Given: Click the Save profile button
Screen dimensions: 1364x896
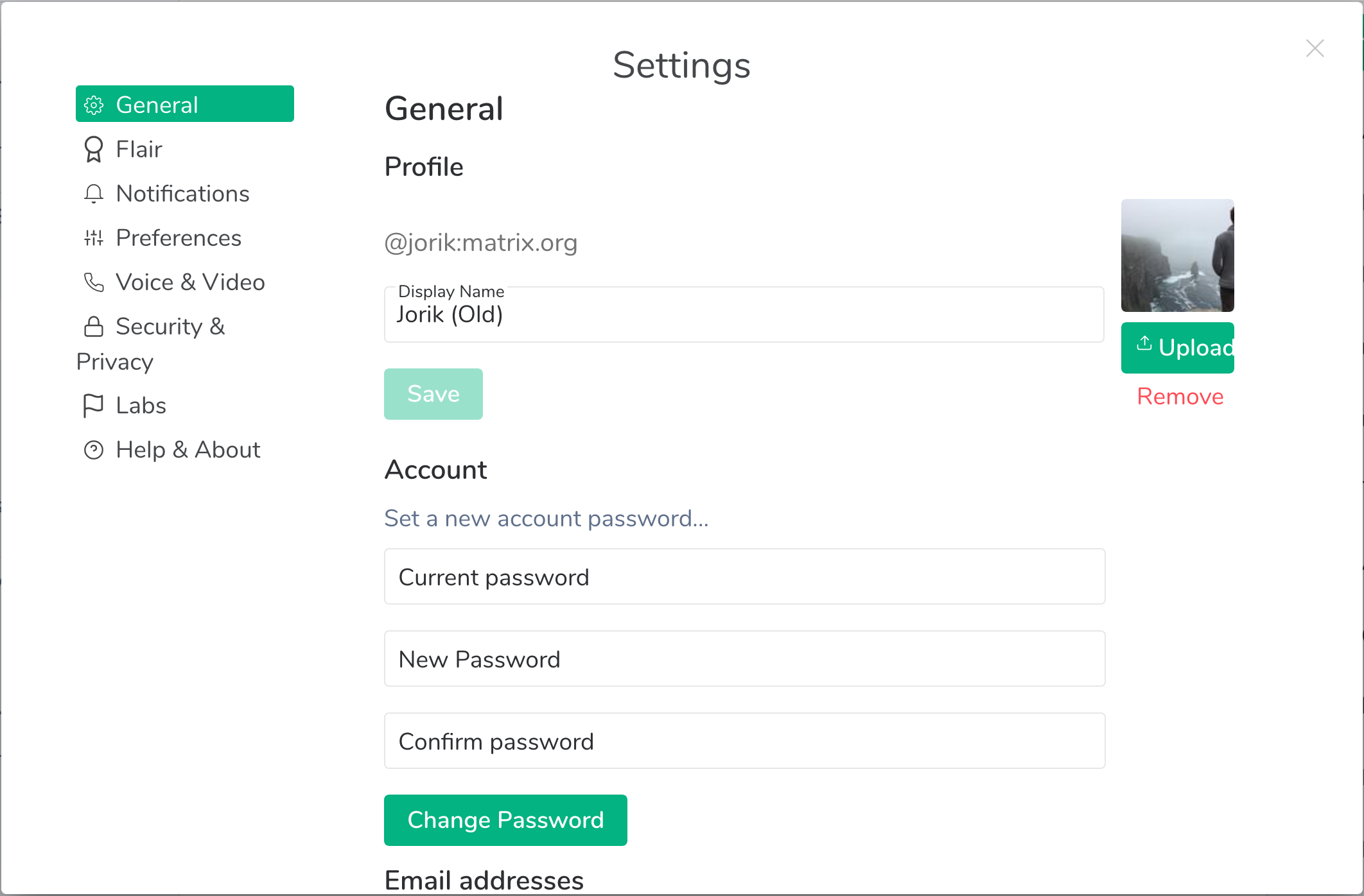Looking at the screenshot, I should [433, 394].
